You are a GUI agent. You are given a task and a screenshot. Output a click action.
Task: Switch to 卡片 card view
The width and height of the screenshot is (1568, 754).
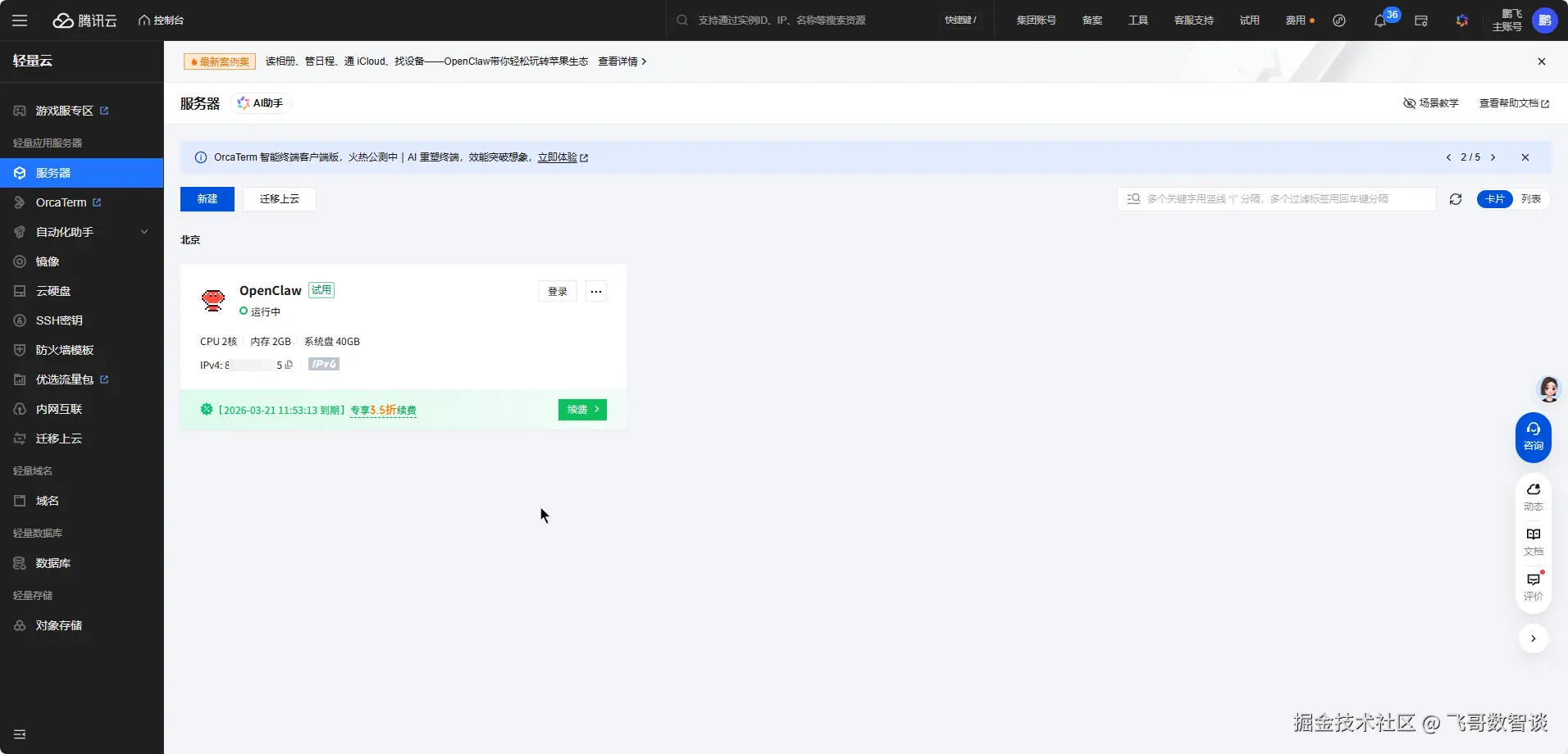click(x=1495, y=199)
